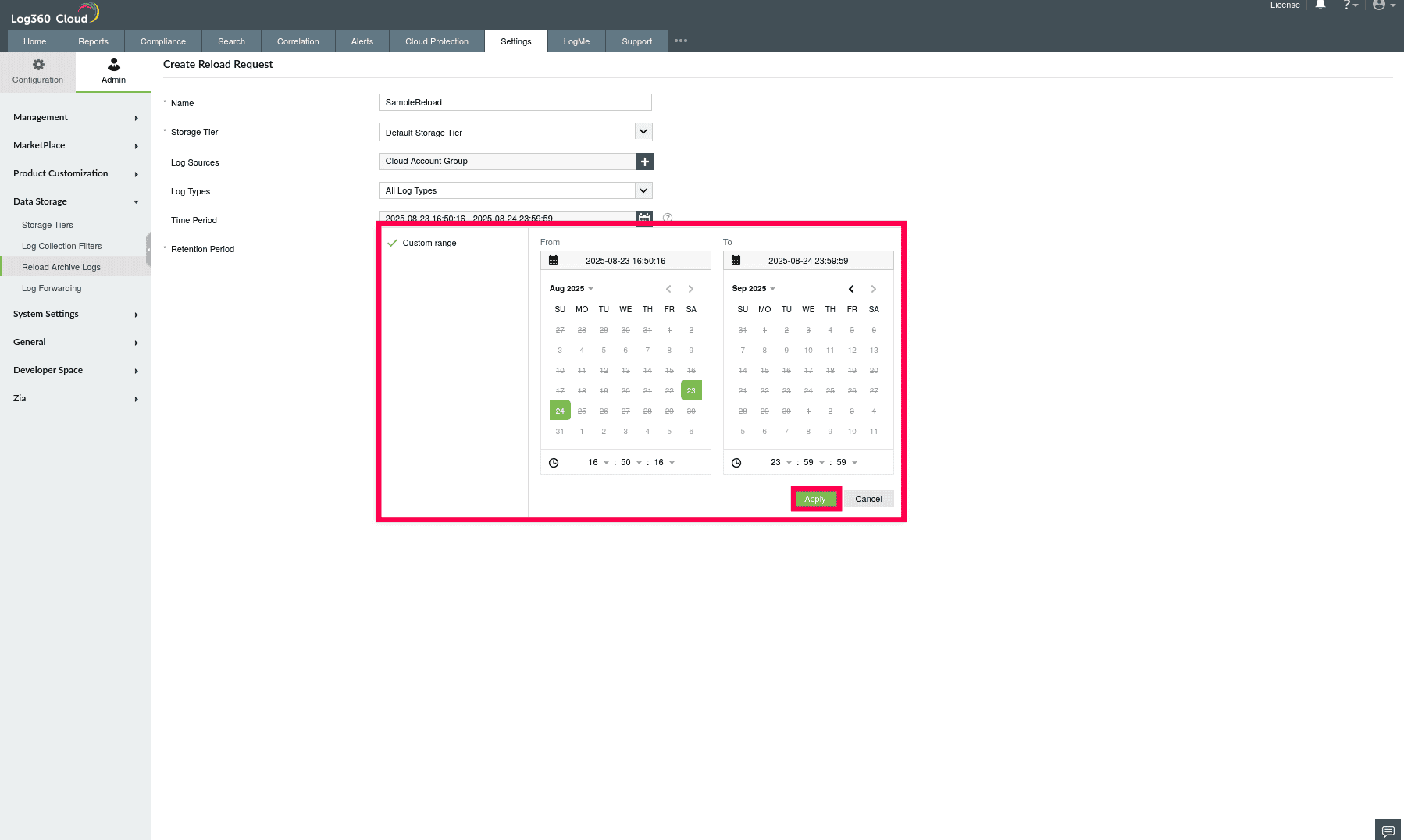Collapse the Data Storage section

pyautogui.click(x=76, y=201)
